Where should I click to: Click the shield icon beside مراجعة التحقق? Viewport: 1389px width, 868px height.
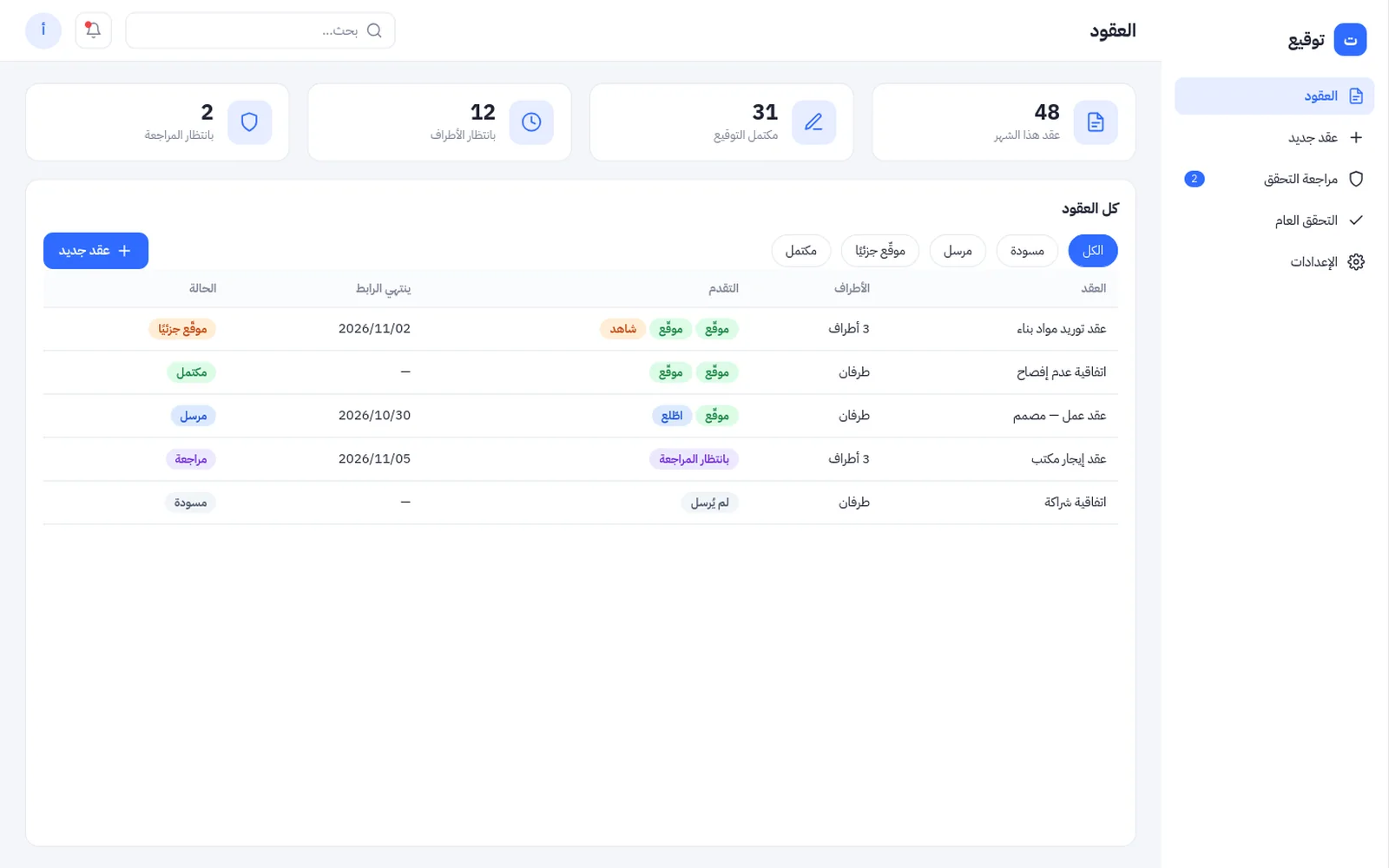(1356, 179)
